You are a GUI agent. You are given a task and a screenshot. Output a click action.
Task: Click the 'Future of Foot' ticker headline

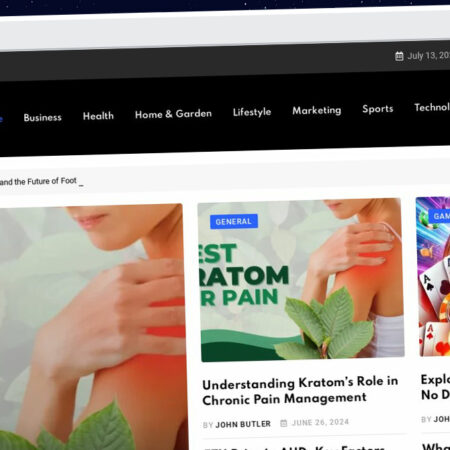point(38,181)
